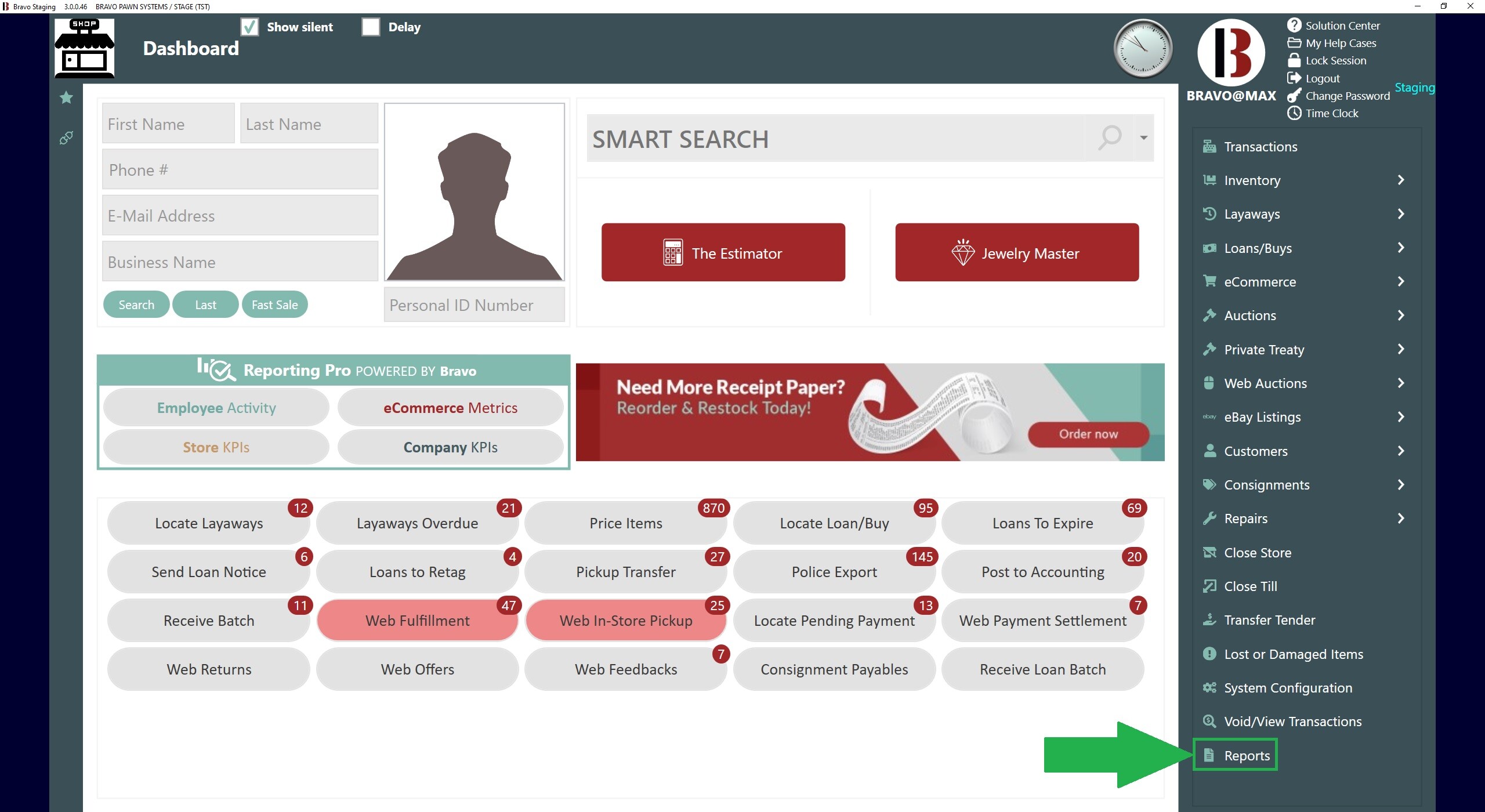
Task: Click the Solution Center question mark icon
Action: pos(1294,25)
